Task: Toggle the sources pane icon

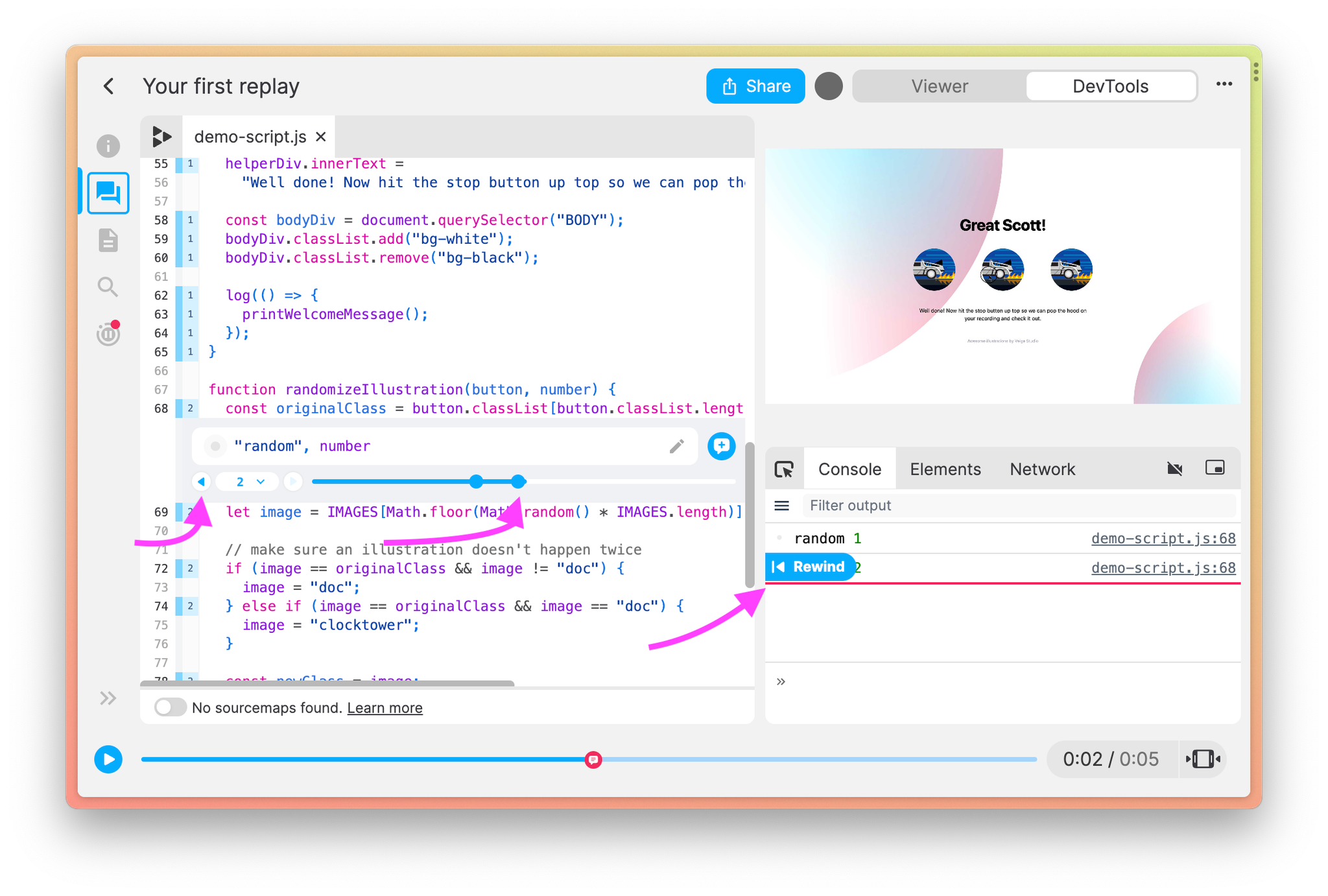Action: 161,137
